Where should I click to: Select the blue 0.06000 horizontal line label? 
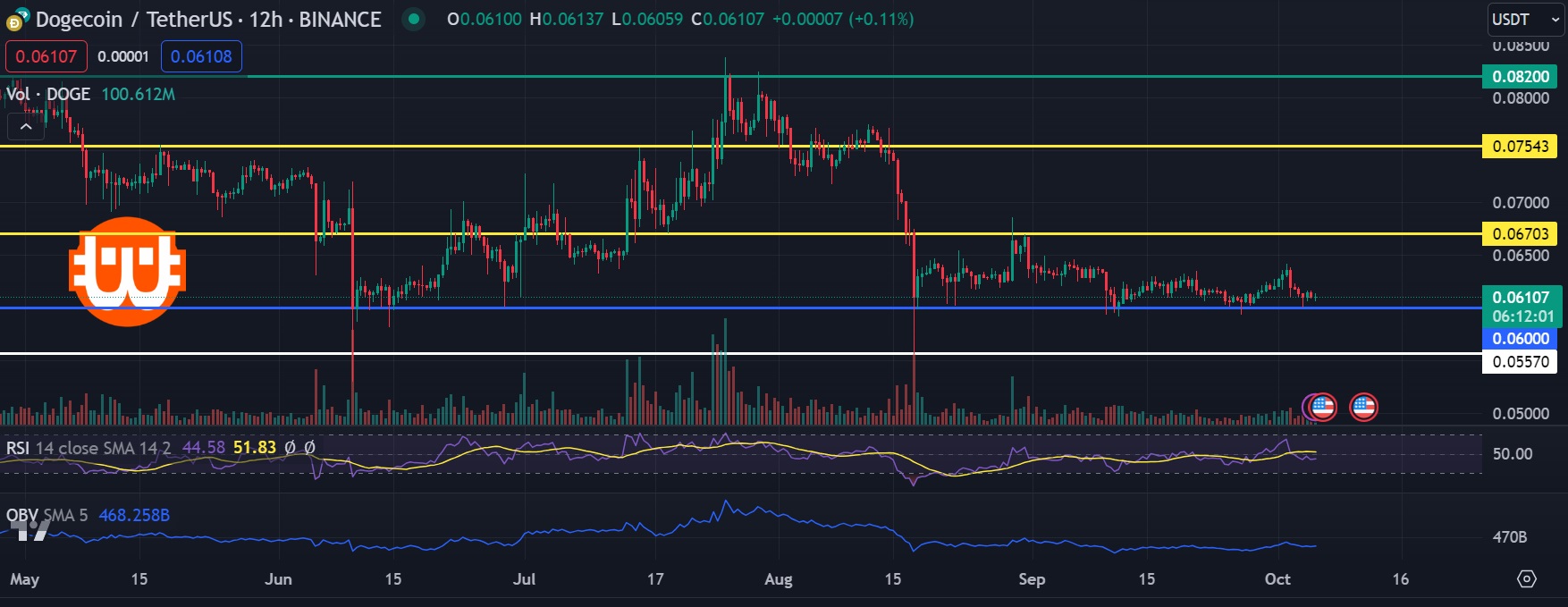pyautogui.click(x=1520, y=338)
